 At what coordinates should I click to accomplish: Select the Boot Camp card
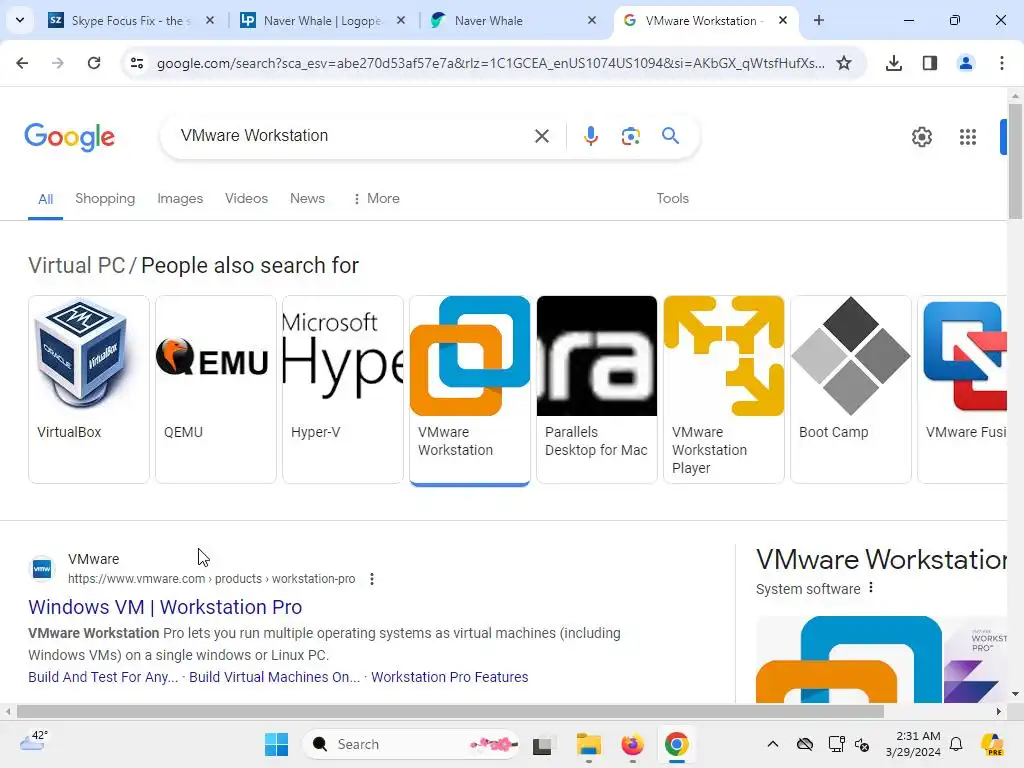850,389
